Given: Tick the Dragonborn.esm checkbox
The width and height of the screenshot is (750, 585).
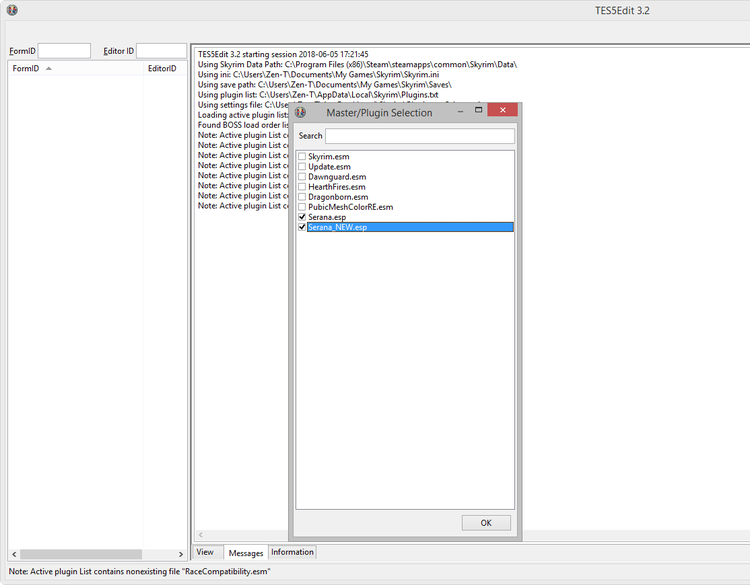Looking at the screenshot, I should [x=302, y=197].
